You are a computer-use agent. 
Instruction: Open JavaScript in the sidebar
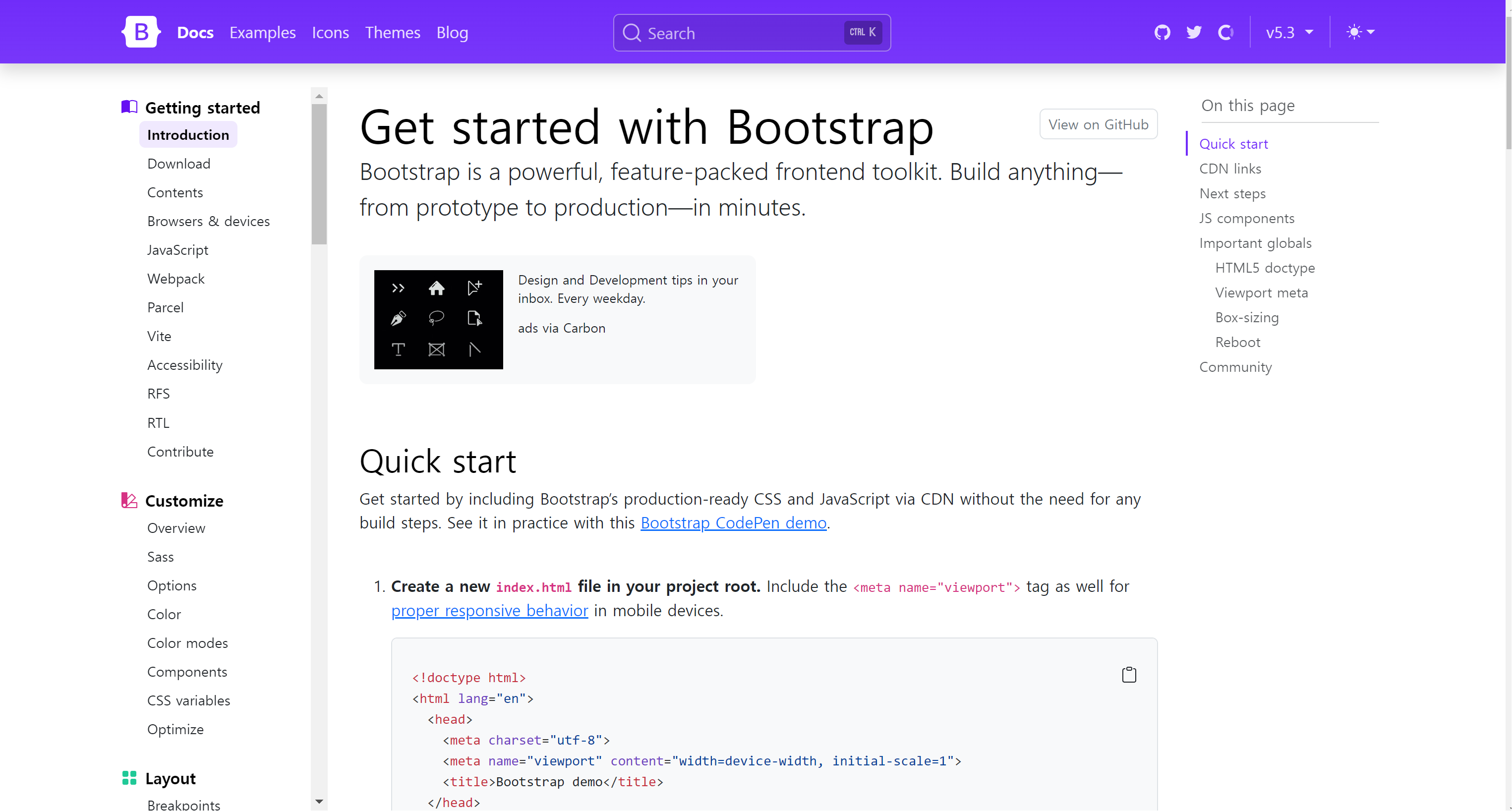[178, 249]
